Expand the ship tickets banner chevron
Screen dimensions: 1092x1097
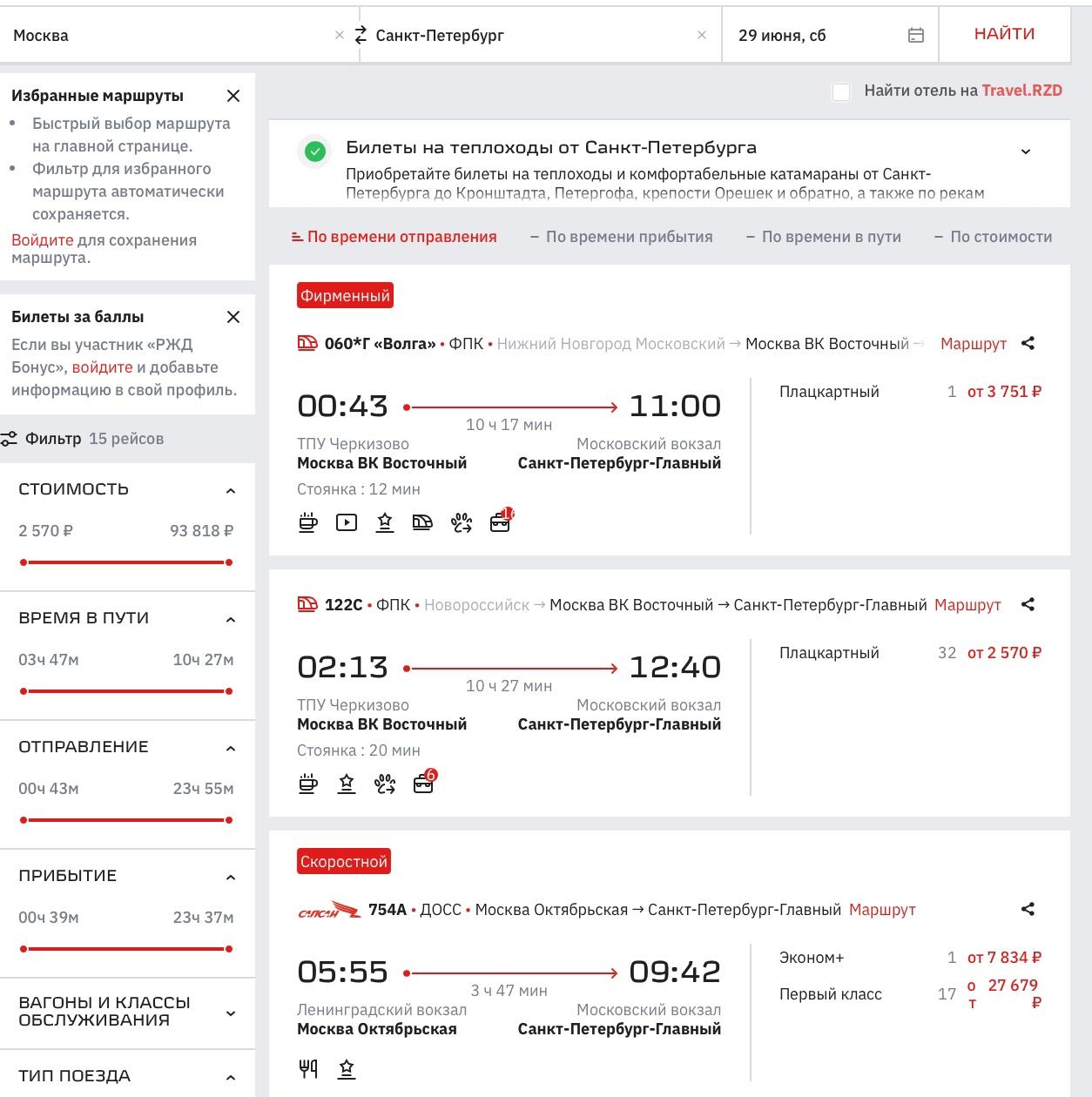(1025, 151)
